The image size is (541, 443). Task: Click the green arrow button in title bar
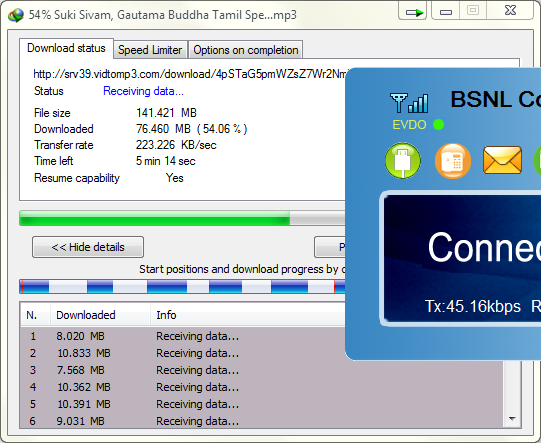pyautogui.click(x=413, y=11)
